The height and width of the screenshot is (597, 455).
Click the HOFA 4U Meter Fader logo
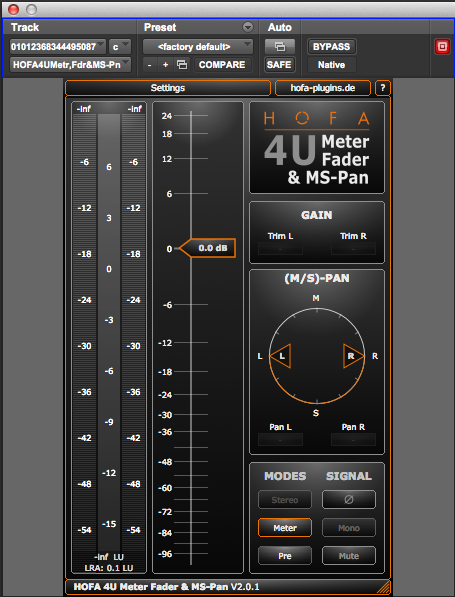point(317,148)
